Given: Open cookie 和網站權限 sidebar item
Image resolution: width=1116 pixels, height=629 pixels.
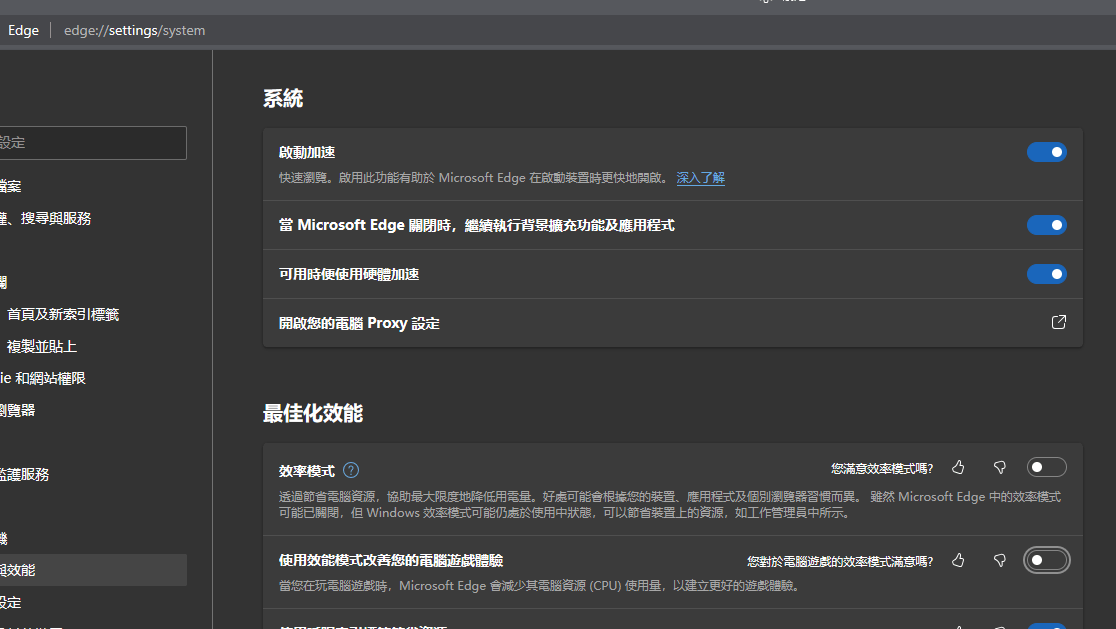Looking at the screenshot, I should [43, 379].
